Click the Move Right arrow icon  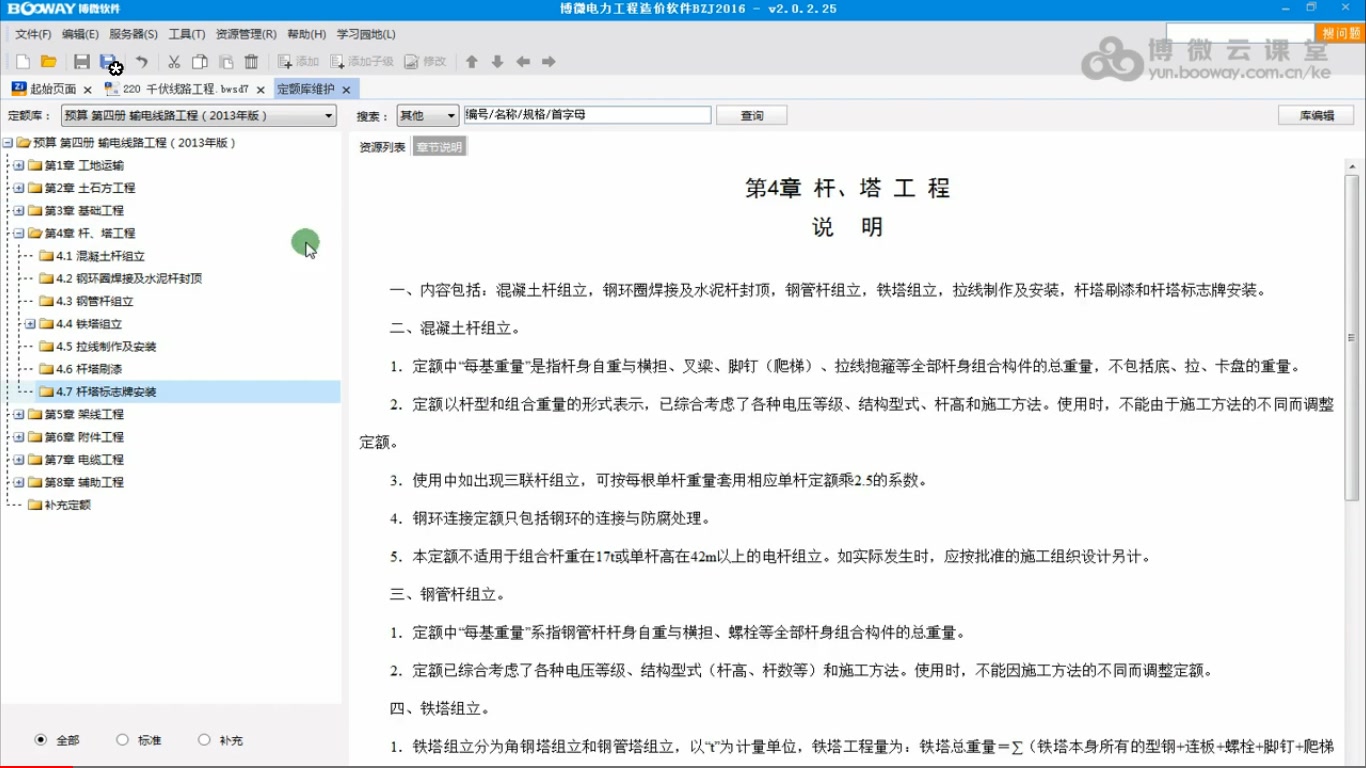pos(548,62)
